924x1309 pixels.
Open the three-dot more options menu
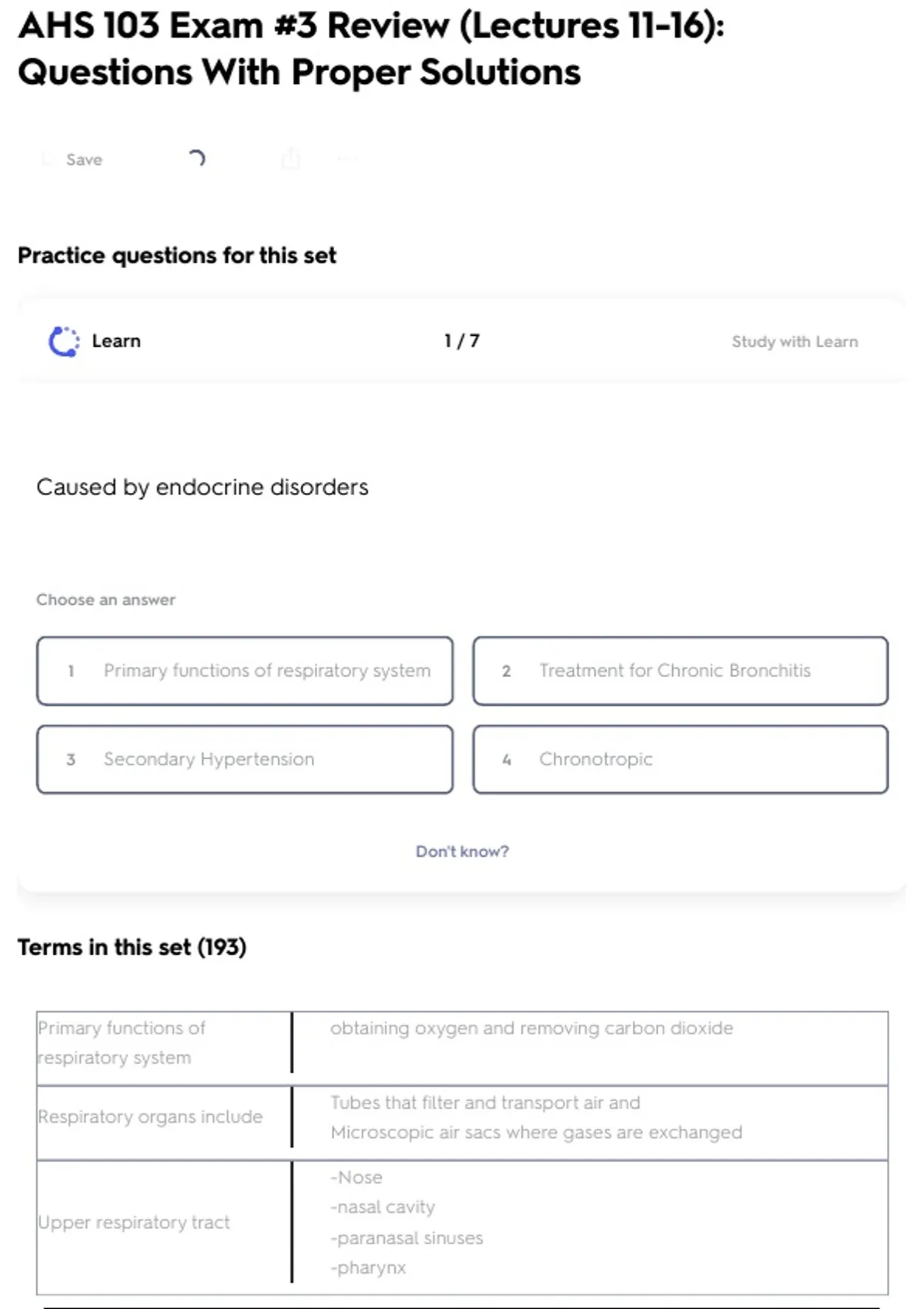347,159
